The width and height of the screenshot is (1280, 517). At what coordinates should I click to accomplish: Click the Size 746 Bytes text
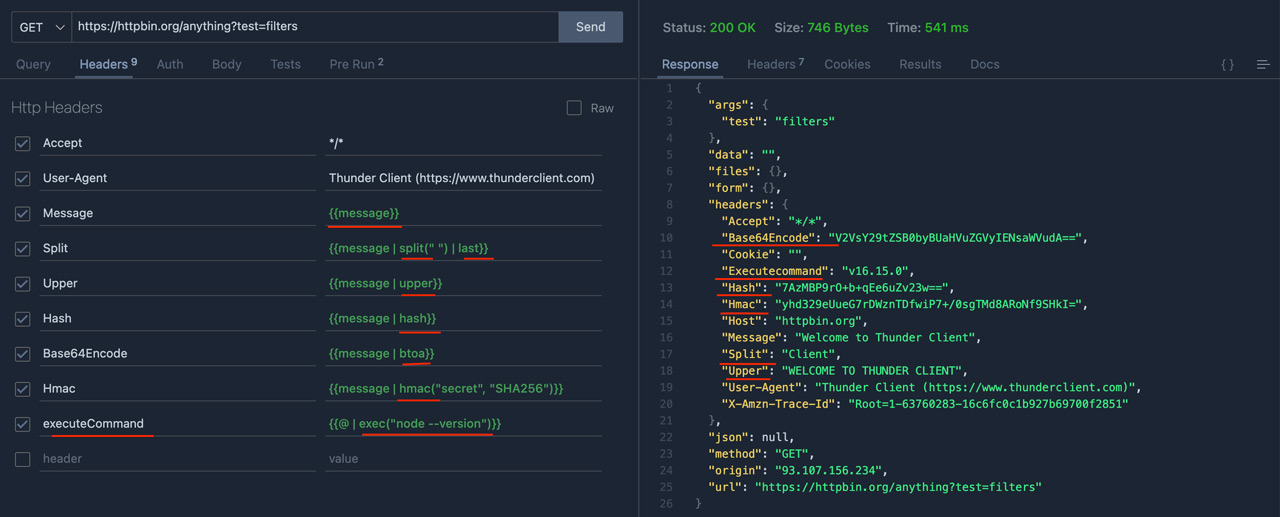click(822, 28)
